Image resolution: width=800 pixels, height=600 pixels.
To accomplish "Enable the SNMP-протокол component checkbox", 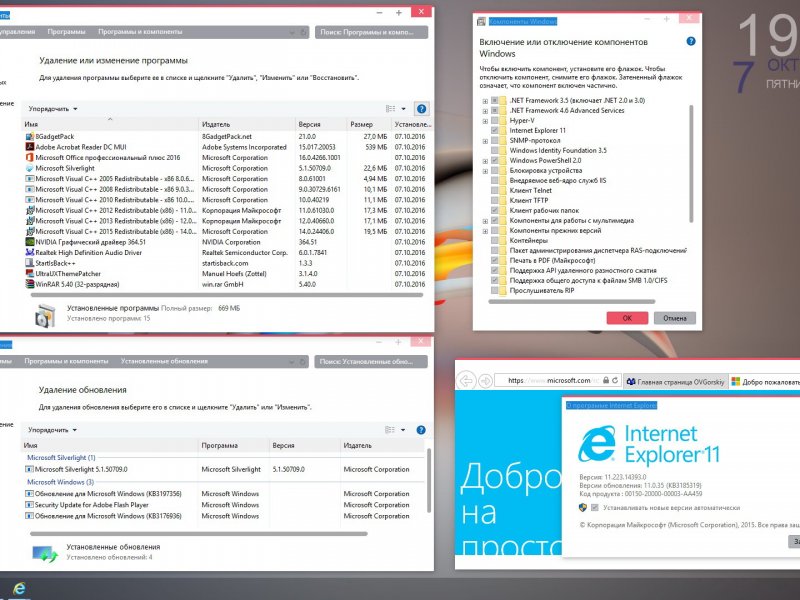I will (494, 140).
